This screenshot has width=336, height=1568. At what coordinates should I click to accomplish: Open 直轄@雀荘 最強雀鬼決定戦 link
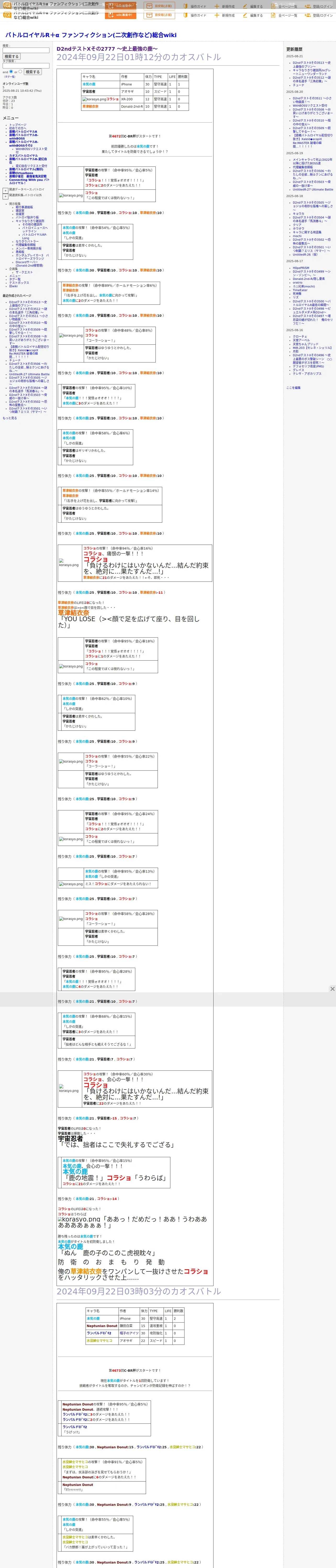(x=27, y=176)
